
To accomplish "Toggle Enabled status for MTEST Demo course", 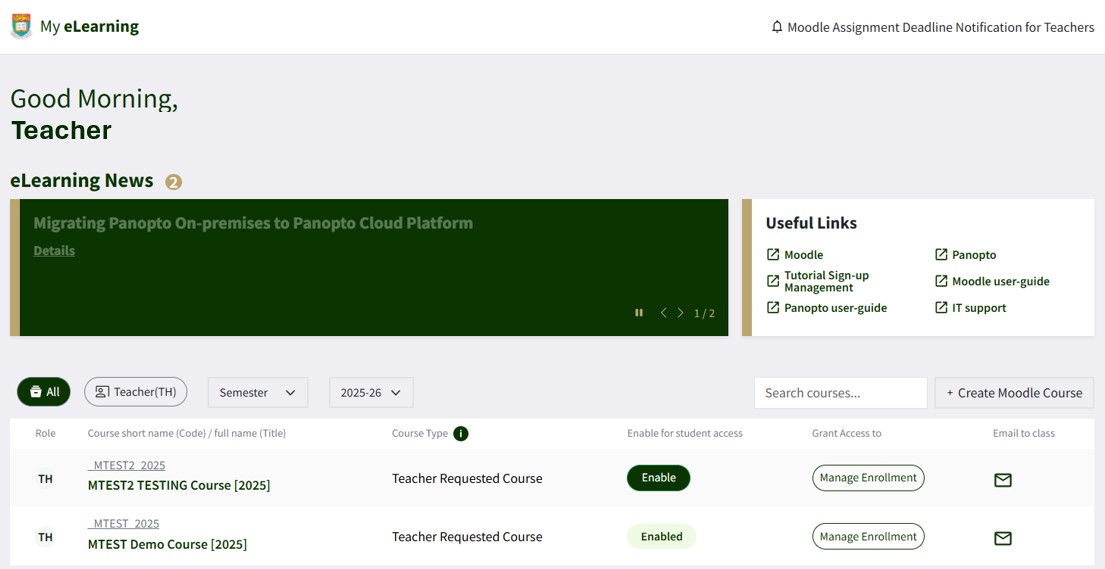I will click(x=661, y=537).
